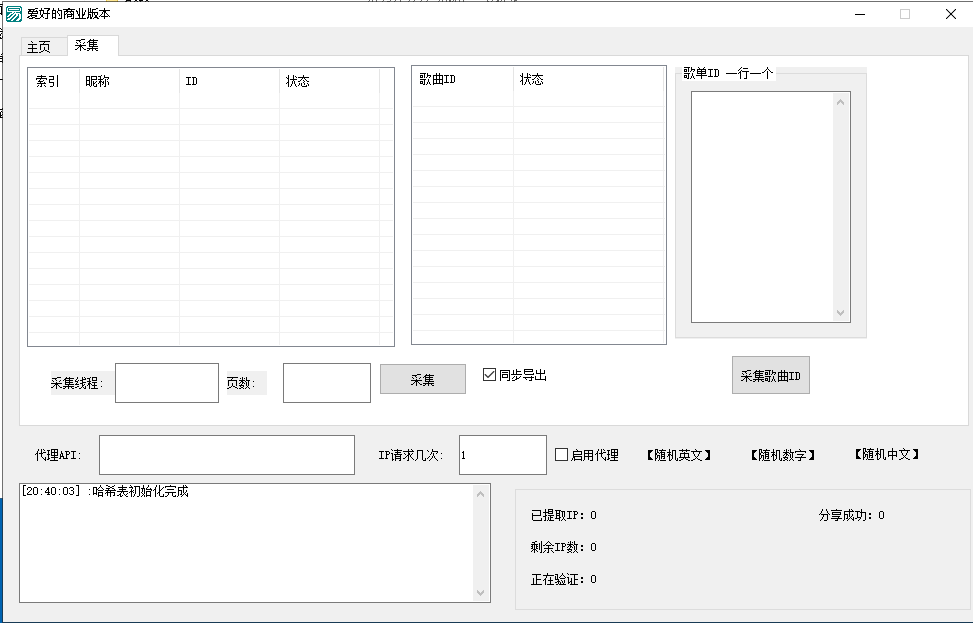This screenshot has height=623, width=973.
Task: Click the app icon in title bar
Action: pyautogui.click(x=14, y=14)
